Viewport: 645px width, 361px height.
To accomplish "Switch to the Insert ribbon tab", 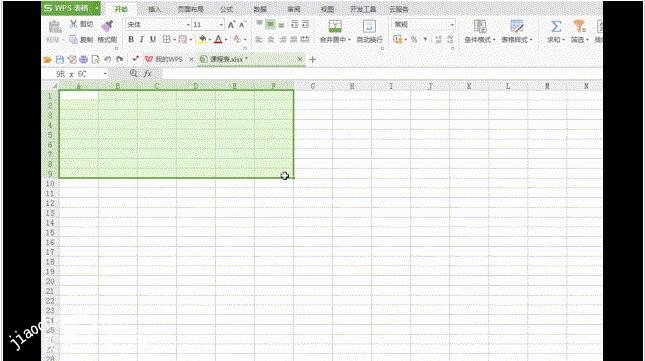I will 154,9.
